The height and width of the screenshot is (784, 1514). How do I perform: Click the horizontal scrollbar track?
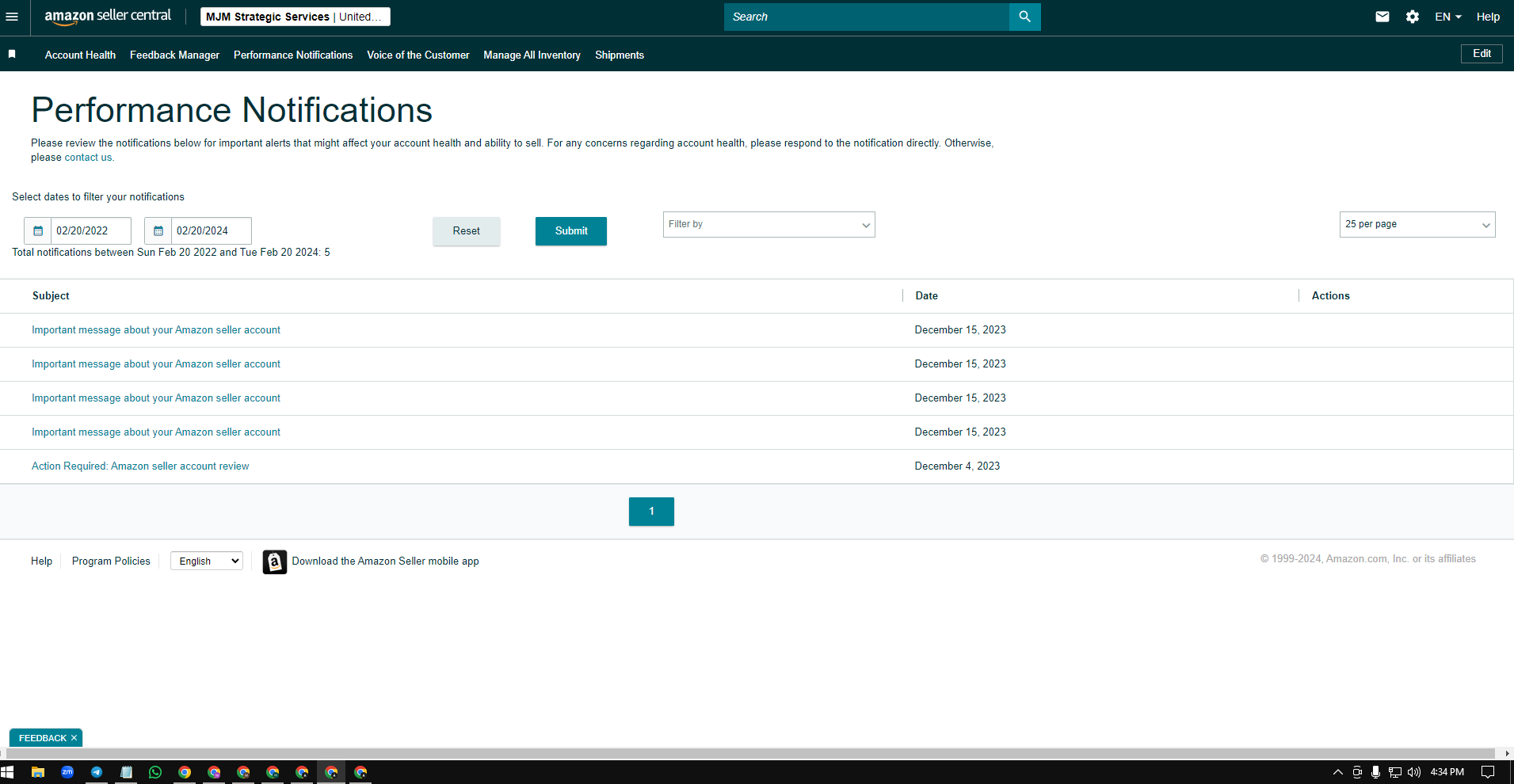coord(749,753)
